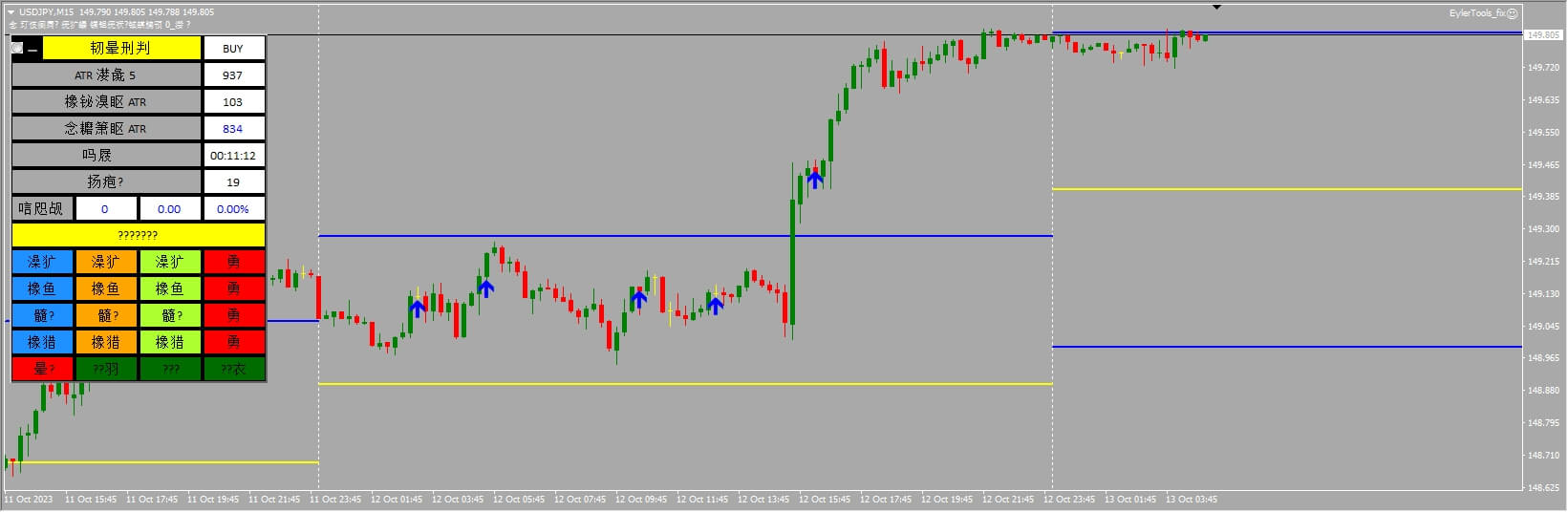
Task: Click the '11 Oct 2023' time axis label
Action: 29,500
